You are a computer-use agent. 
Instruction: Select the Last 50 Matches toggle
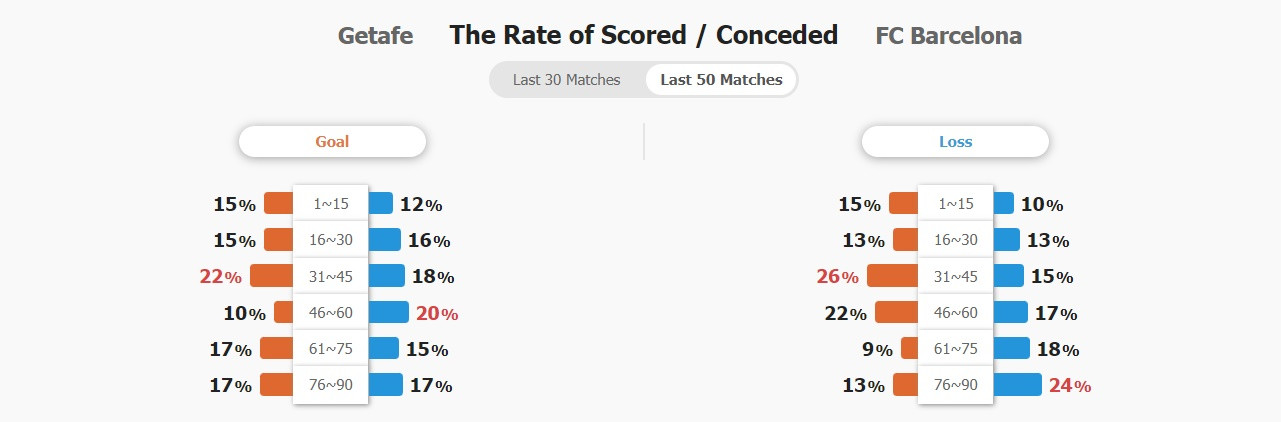click(721, 80)
